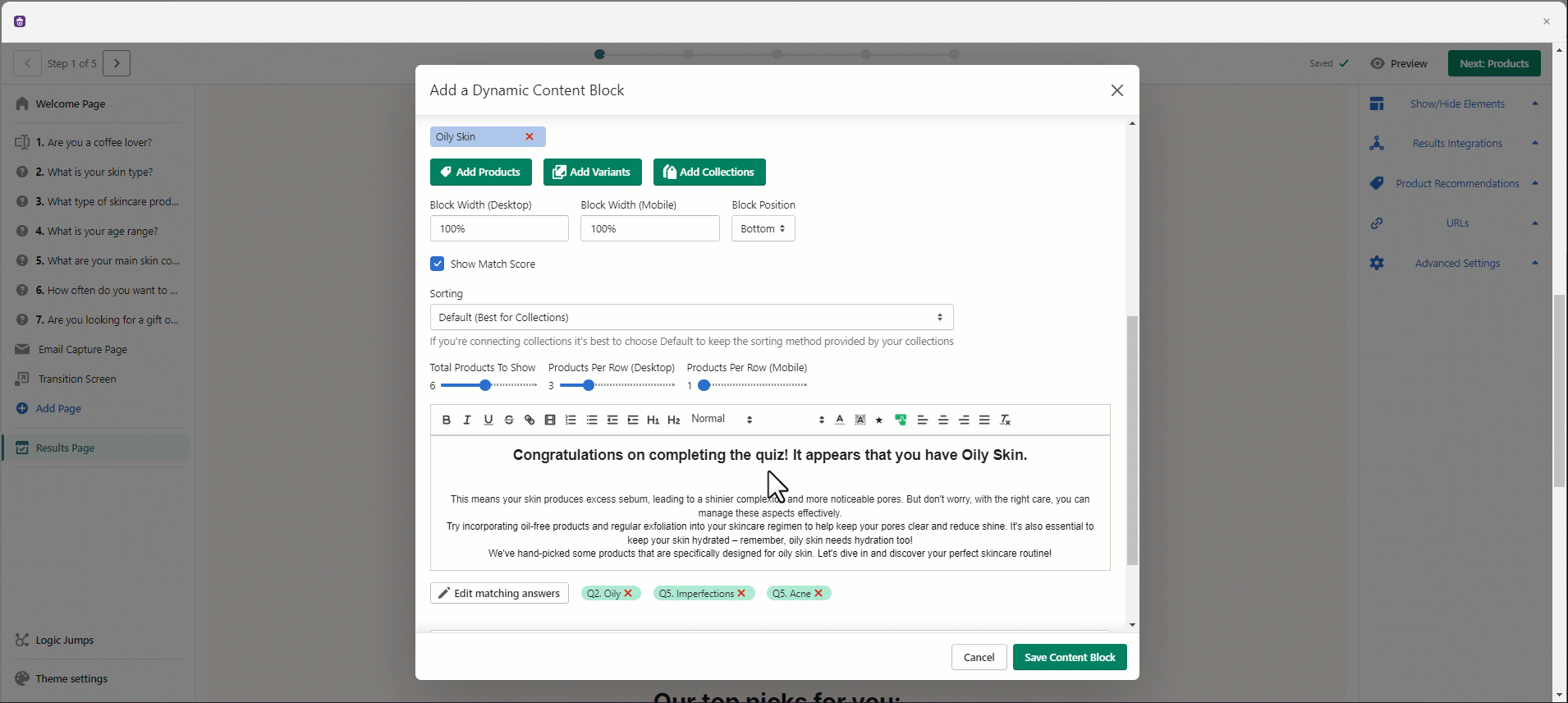Justify text in editor
This screenshot has width=1568, height=703.
(984, 420)
